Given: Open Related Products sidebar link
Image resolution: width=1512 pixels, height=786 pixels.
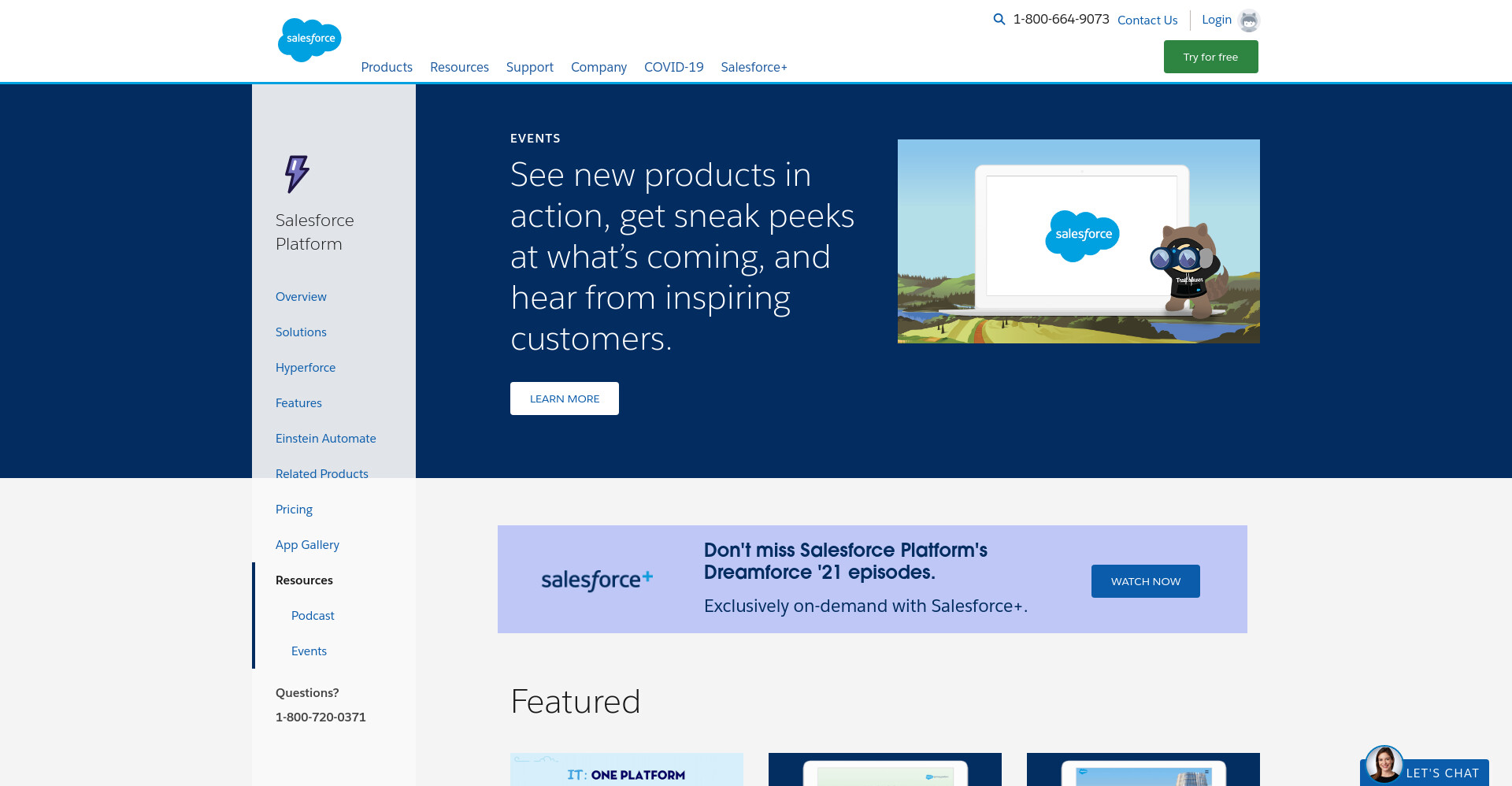Looking at the screenshot, I should coord(322,474).
